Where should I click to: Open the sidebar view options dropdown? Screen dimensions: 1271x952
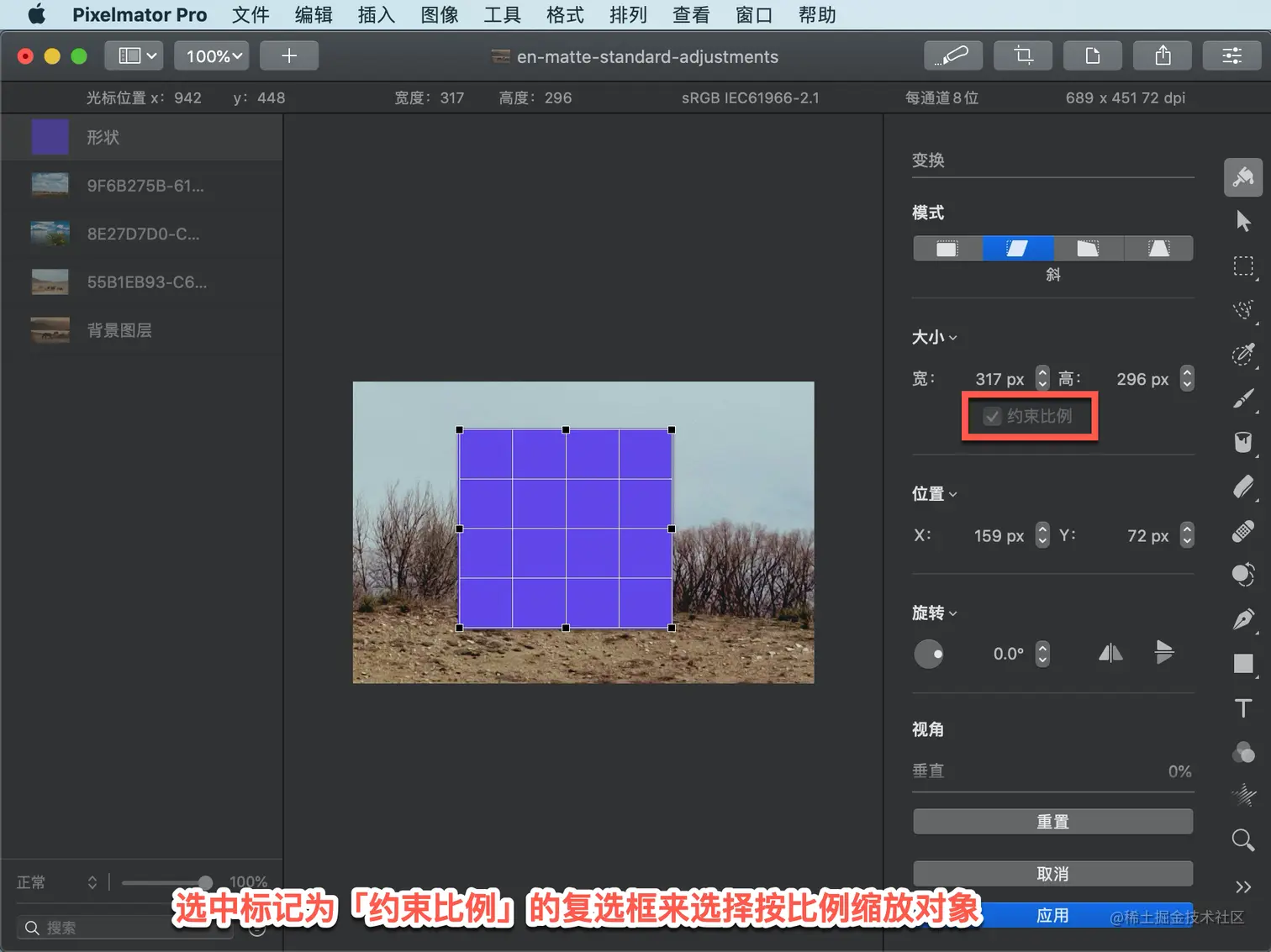point(134,55)
